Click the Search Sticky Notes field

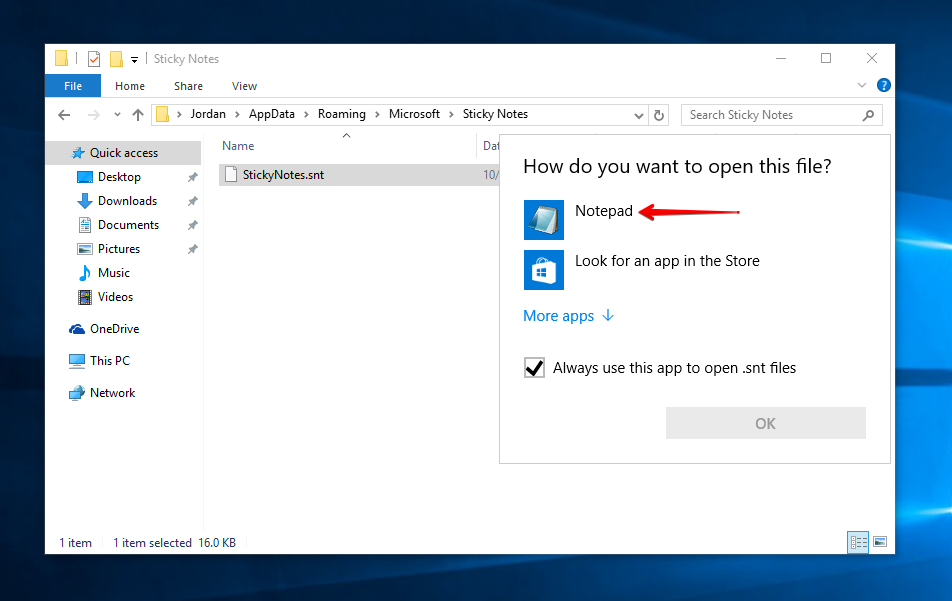pyautogui.click(x=770, y=115)
